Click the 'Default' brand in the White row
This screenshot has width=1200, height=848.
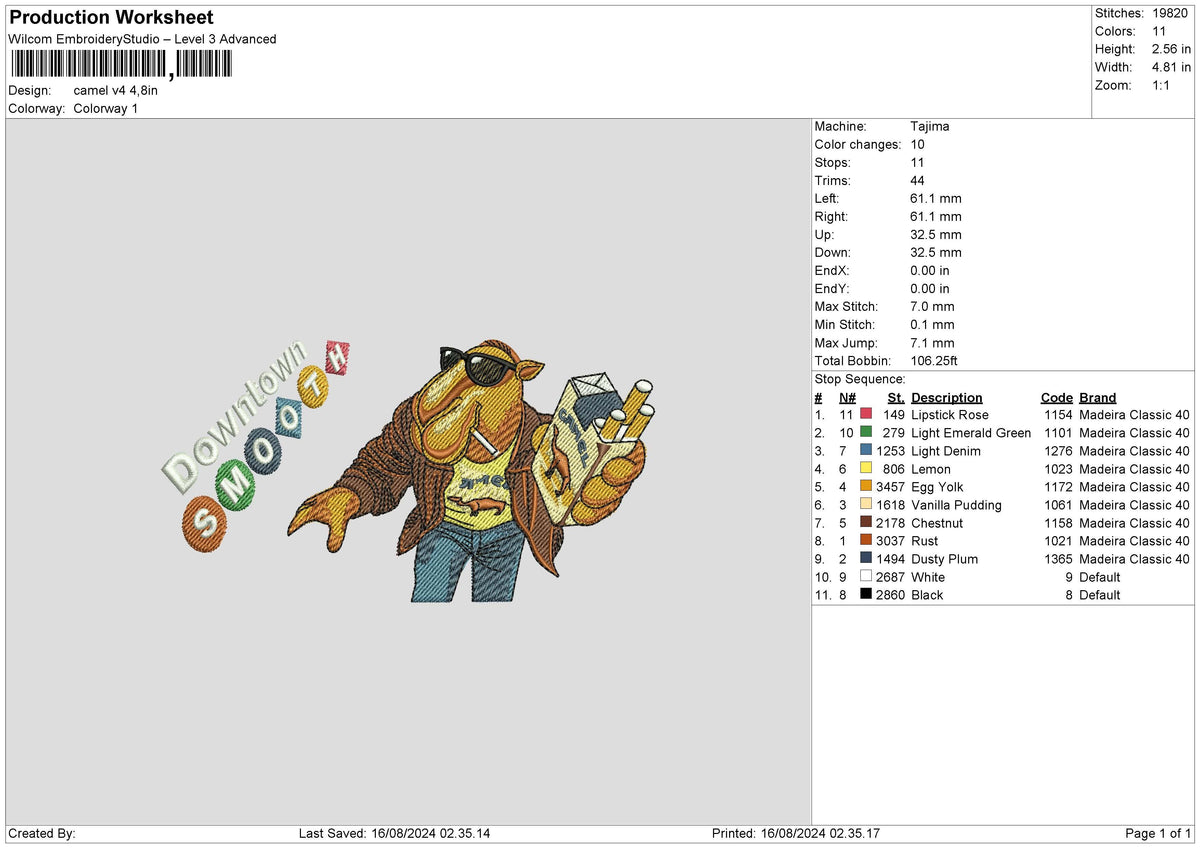pos(1100,577)
